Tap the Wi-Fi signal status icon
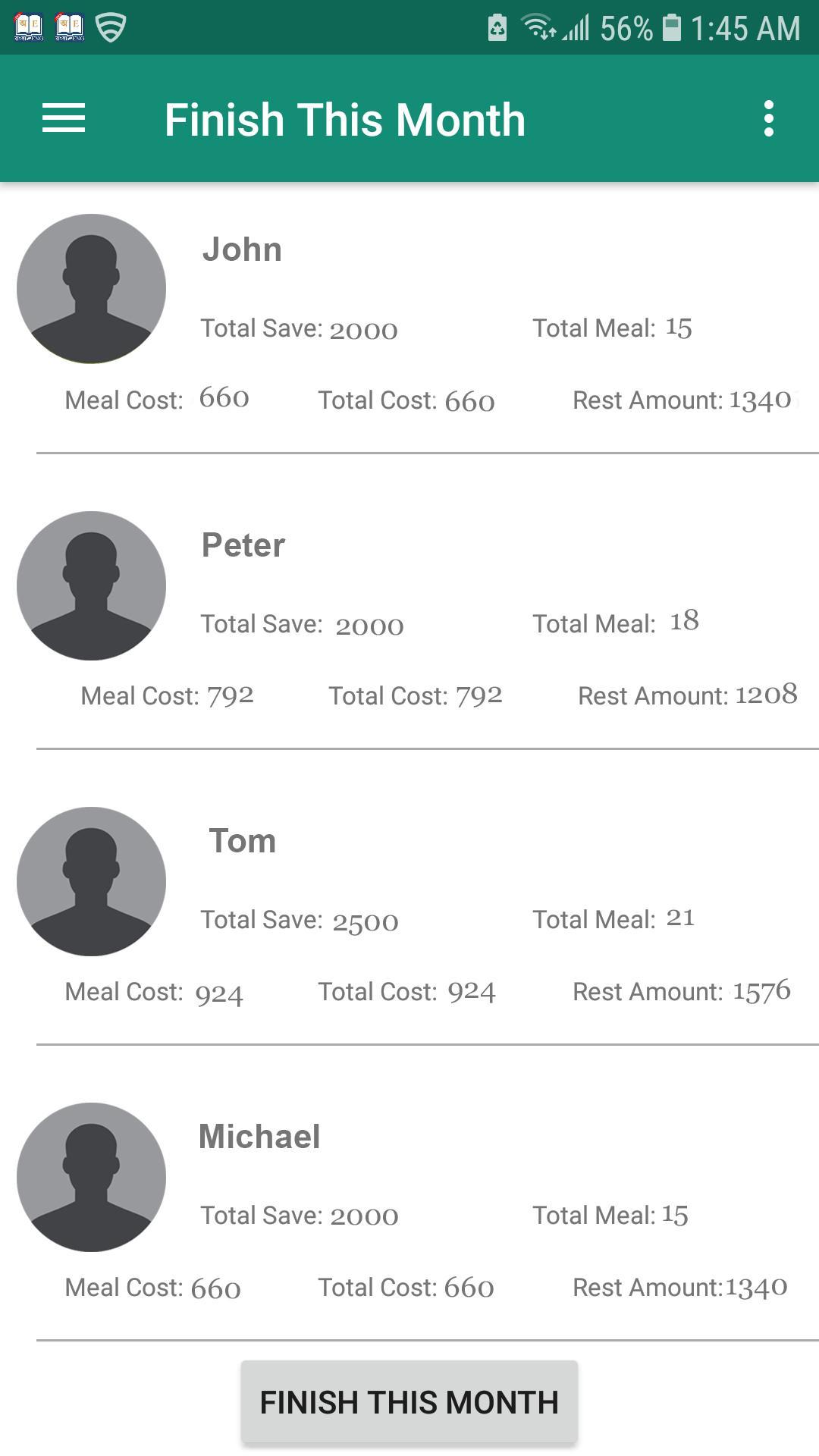The image size is (819, 1456). coord(538,28)
